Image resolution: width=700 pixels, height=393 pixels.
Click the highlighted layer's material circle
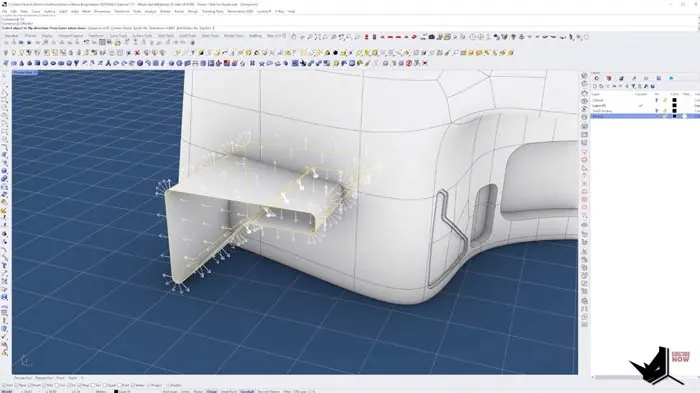[x=684, y=116]
